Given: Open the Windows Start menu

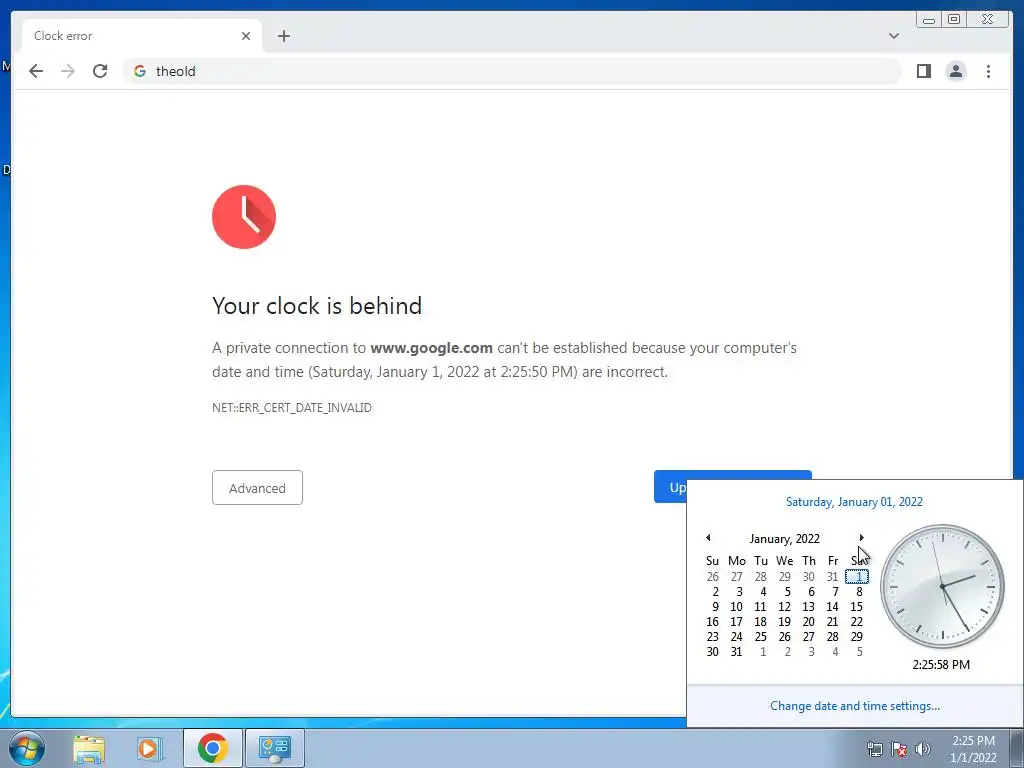Looking at the screenshot, I should point(26,748).
